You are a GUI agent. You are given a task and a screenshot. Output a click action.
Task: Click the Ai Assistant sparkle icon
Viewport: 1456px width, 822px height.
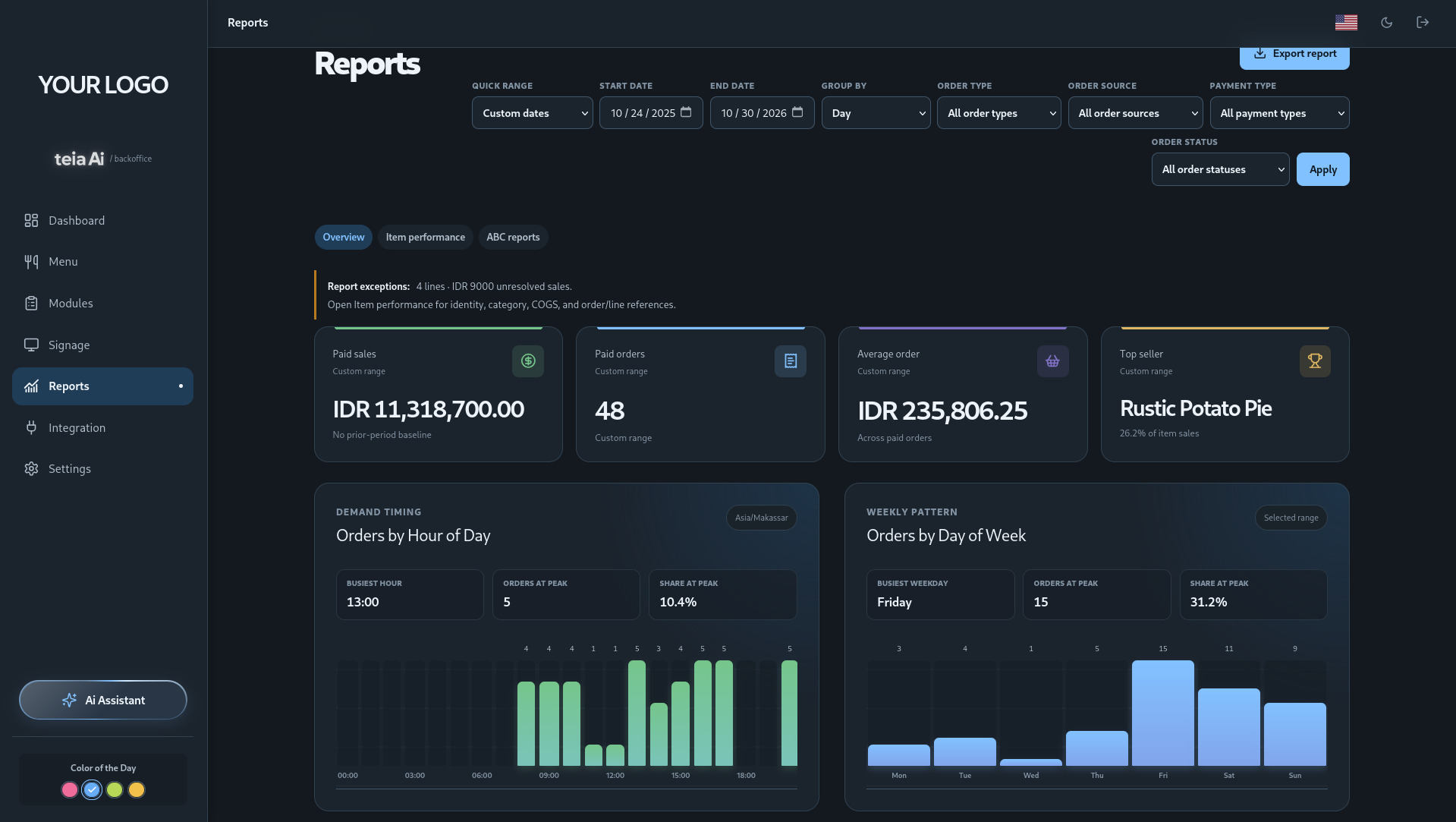tap(69, 700)
